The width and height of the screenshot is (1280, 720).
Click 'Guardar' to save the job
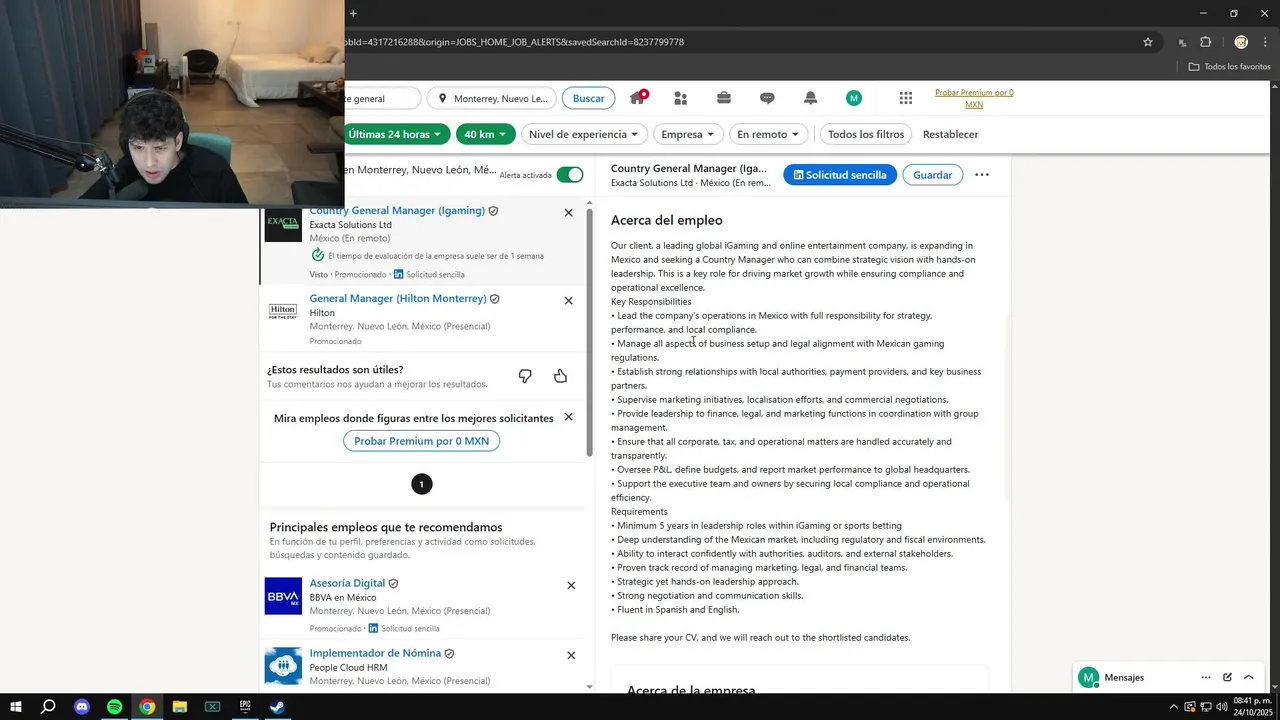click(x=932, y=175)
